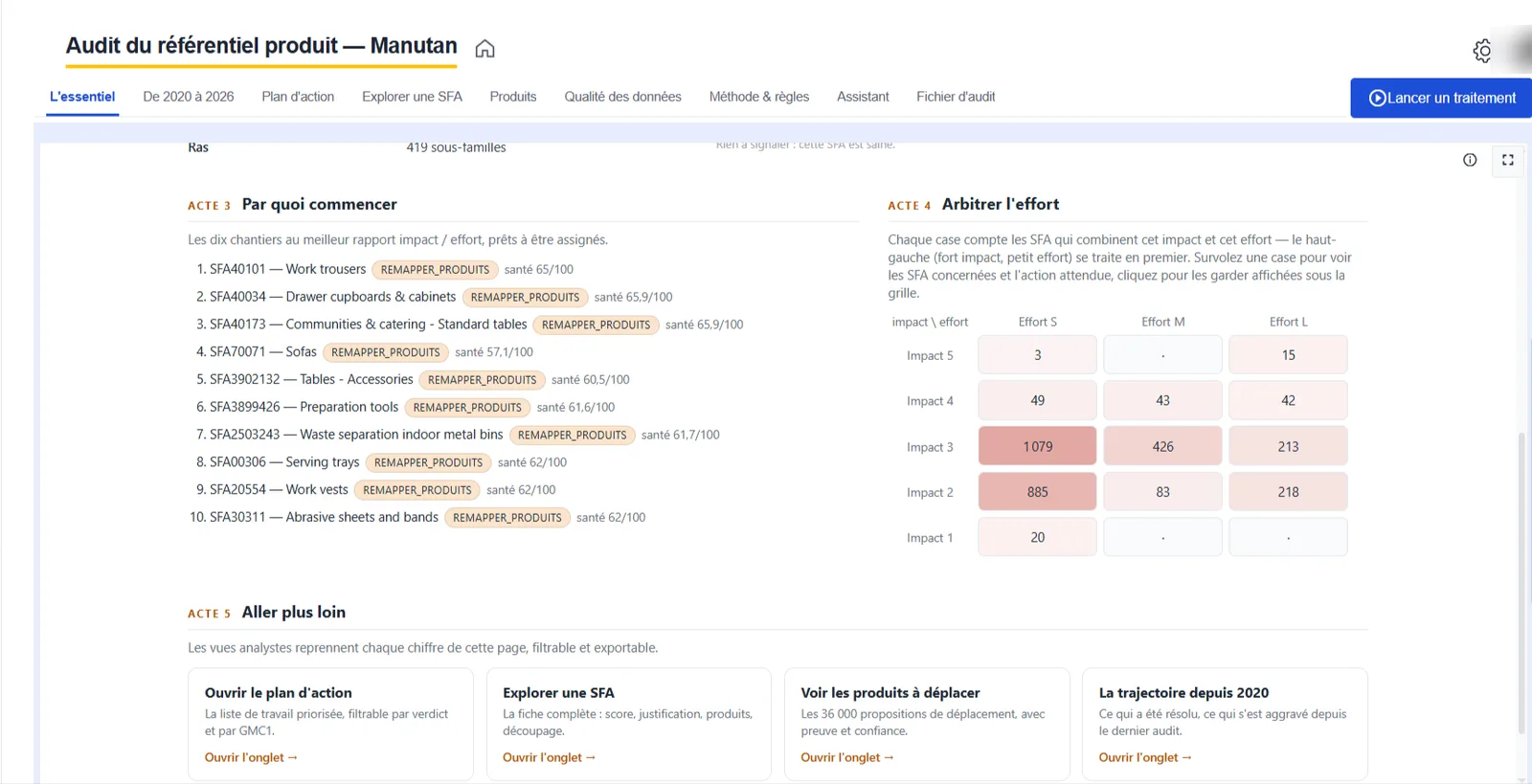The width and height of the screenshot is (1532, 784).
Task: Click SFA40101 — Work trousers entry
Action: click(288, 270)
